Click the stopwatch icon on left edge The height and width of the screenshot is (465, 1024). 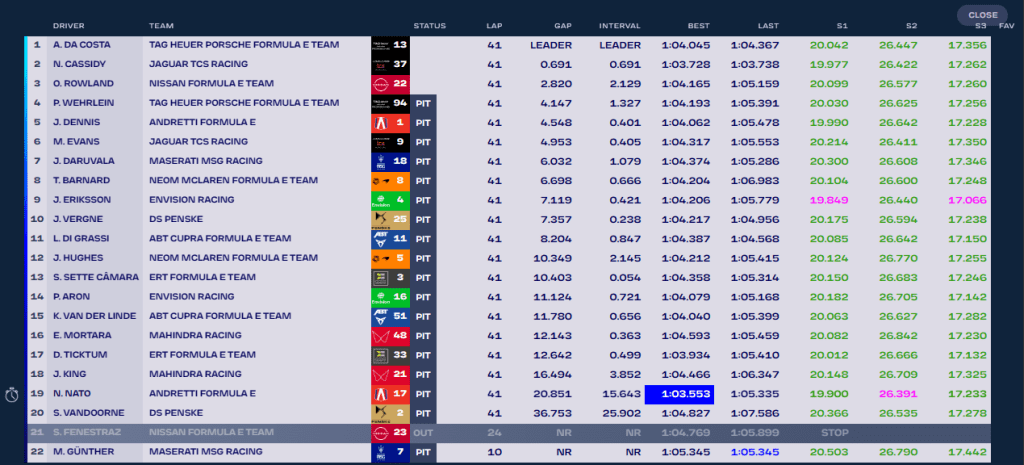point(12,395)
